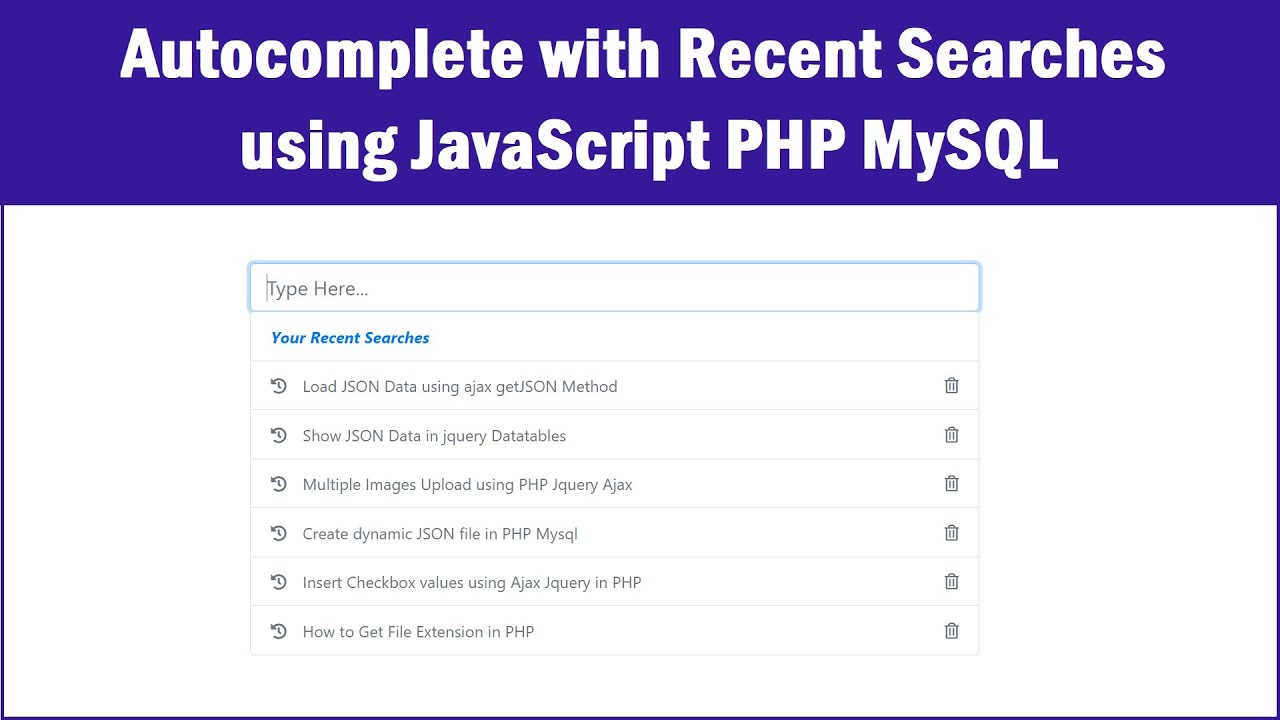Select "How to Get File Extension in PHP"
1280x720 pixels.
[418, 632]
